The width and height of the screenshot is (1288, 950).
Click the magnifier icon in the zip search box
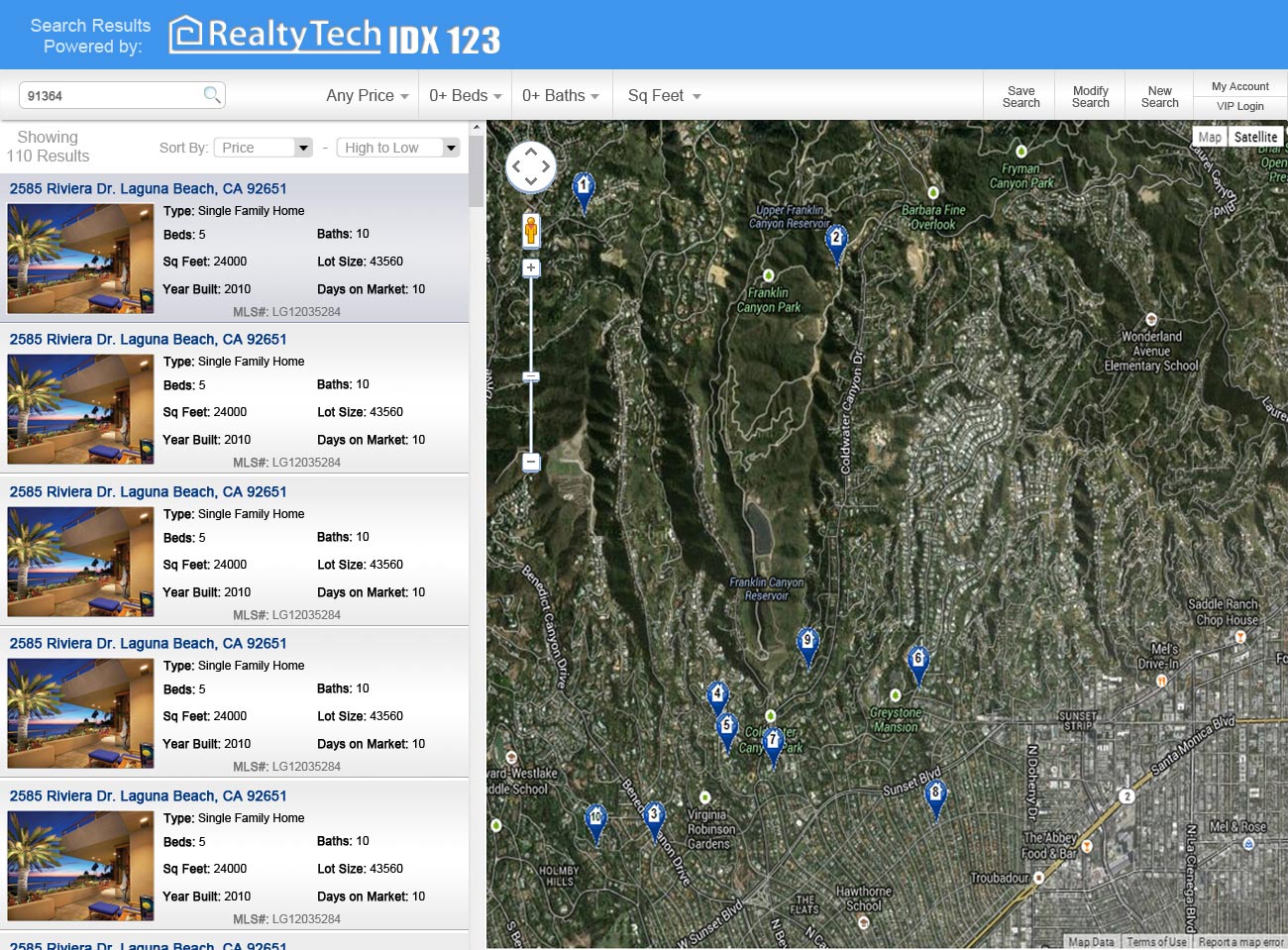pos(211,95)
